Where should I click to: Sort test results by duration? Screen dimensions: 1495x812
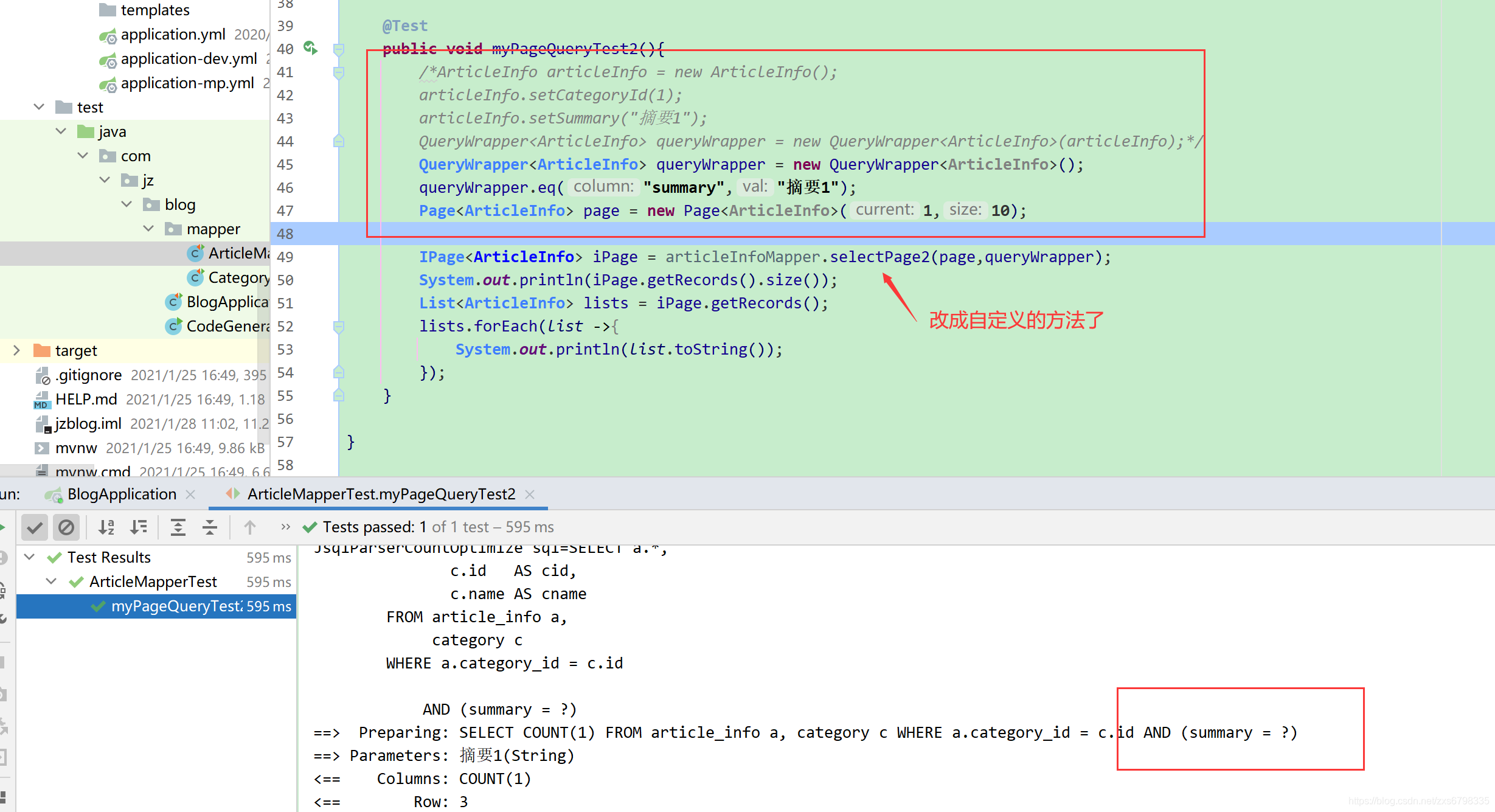click(x=139, y=527)
